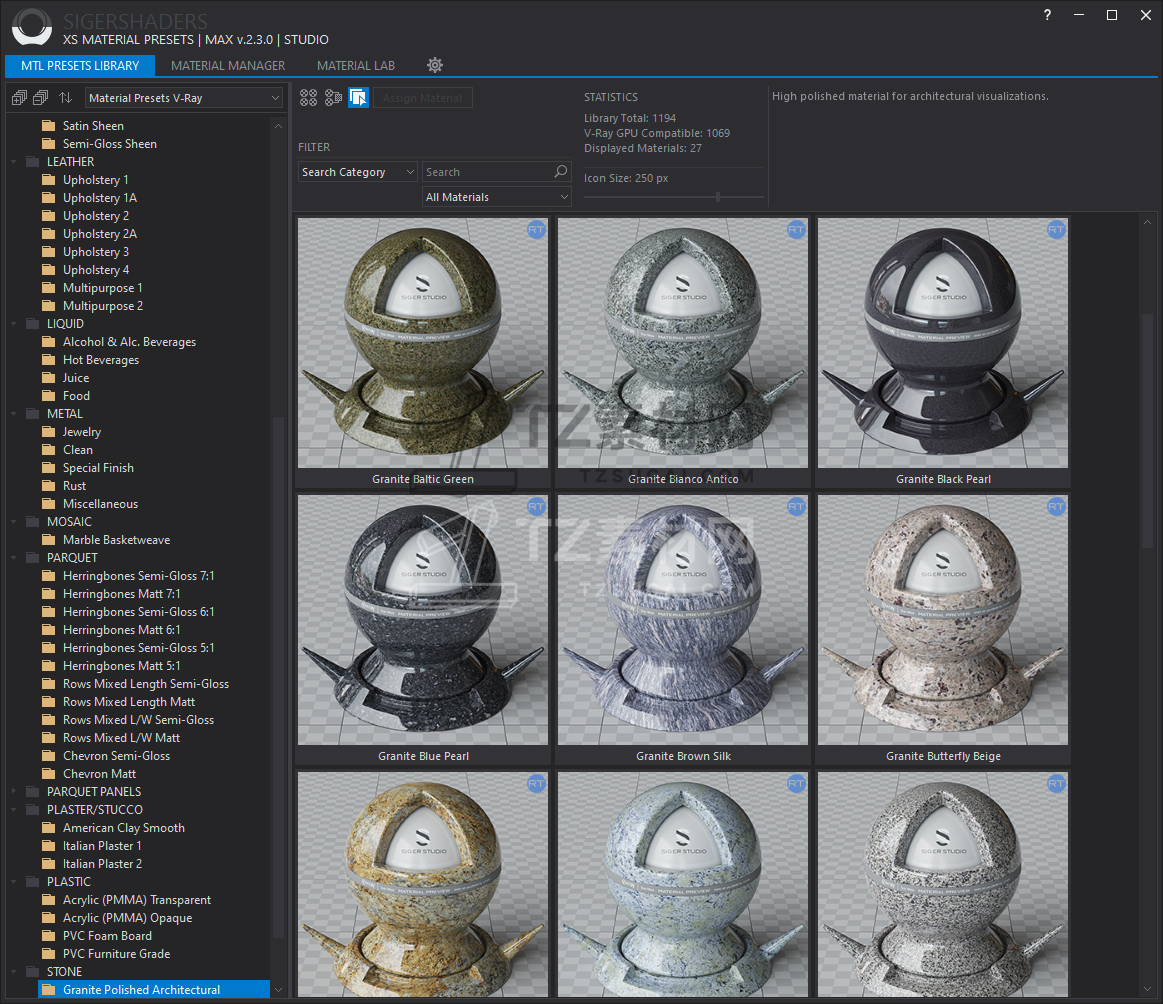Viewport: 1163px width, 1004px height.
Task: Collapse the LIQUID category
Action: [x=13, y=324]
